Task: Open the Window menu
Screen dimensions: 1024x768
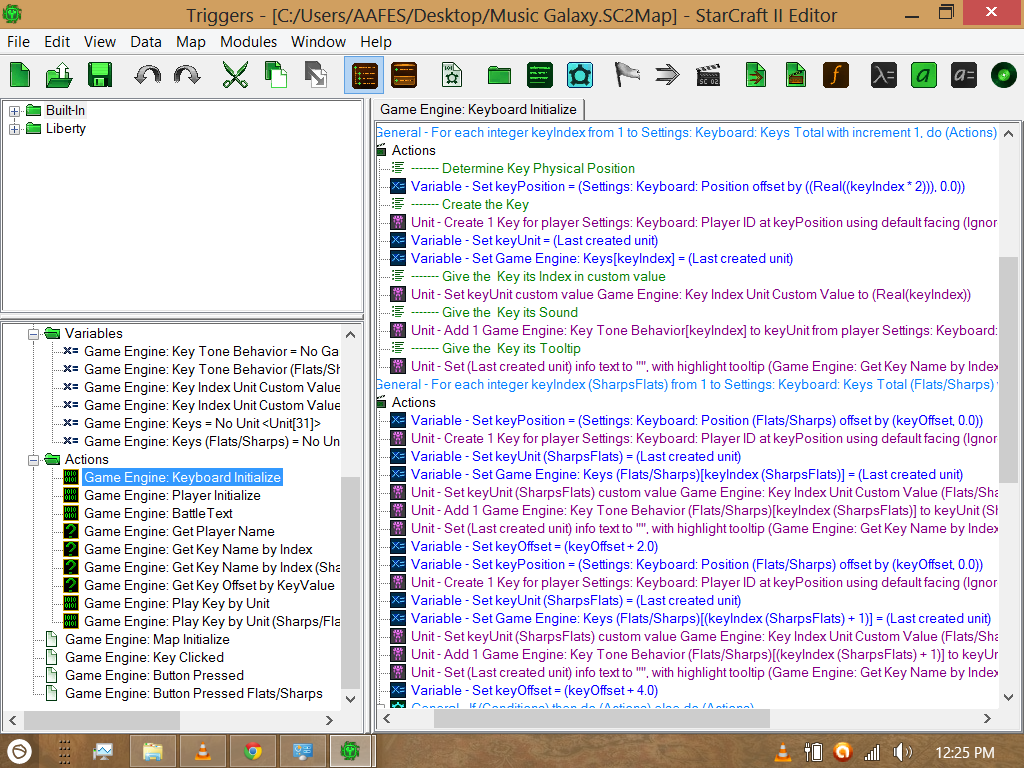Action: [318, 42]
